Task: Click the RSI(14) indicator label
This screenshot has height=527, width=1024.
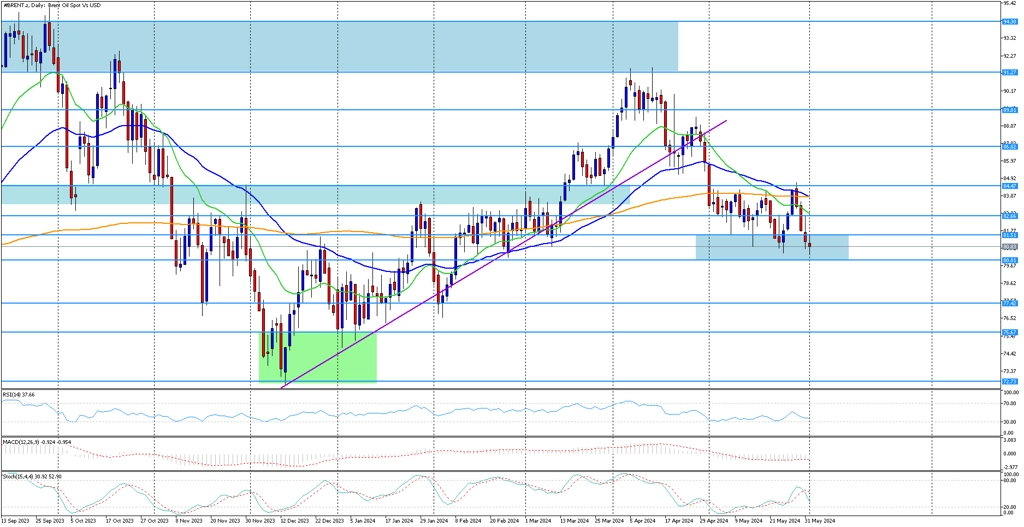Action: [x=19, y=395]
